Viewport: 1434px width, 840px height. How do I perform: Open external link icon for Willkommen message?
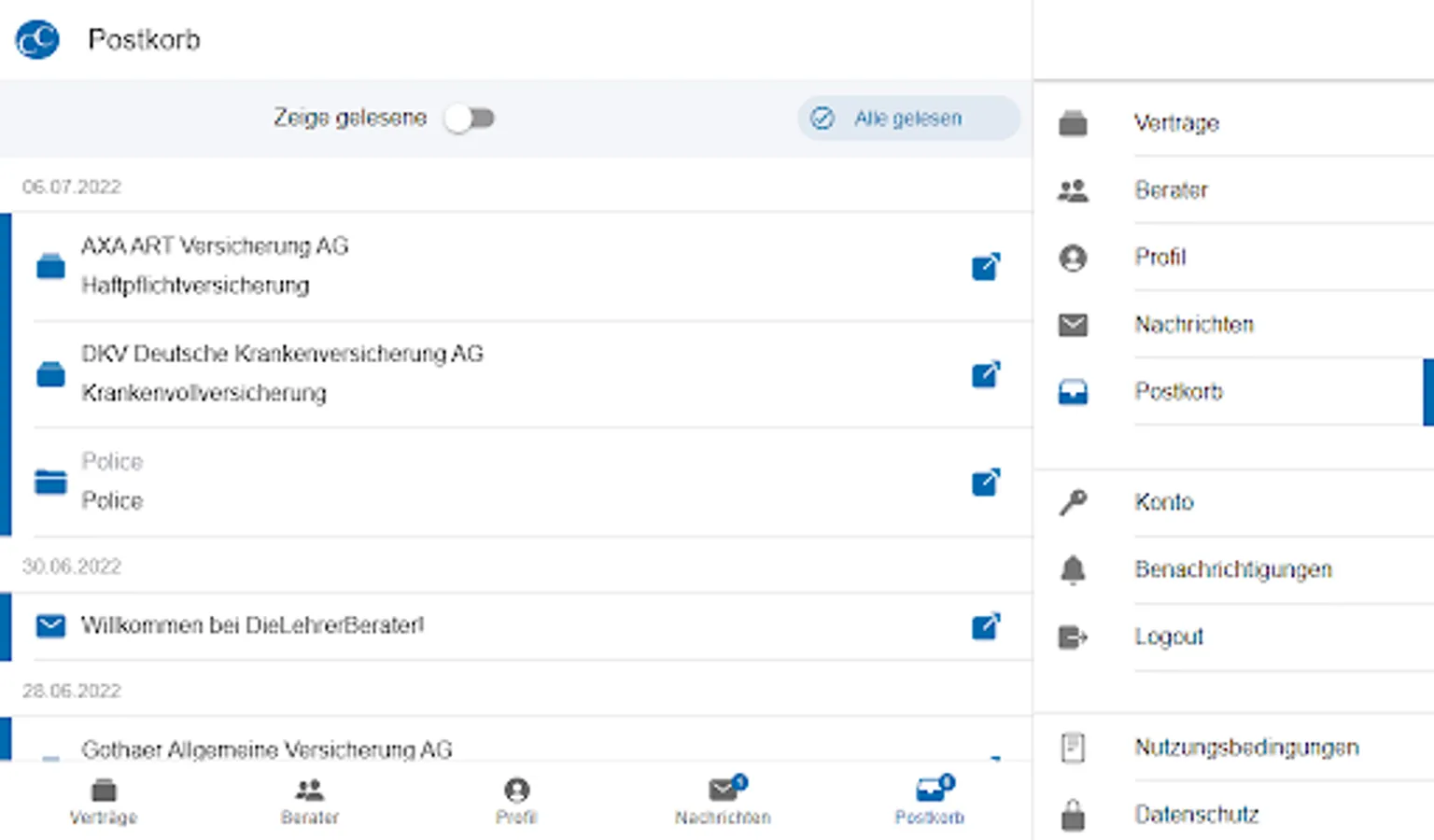coord(986,625)
